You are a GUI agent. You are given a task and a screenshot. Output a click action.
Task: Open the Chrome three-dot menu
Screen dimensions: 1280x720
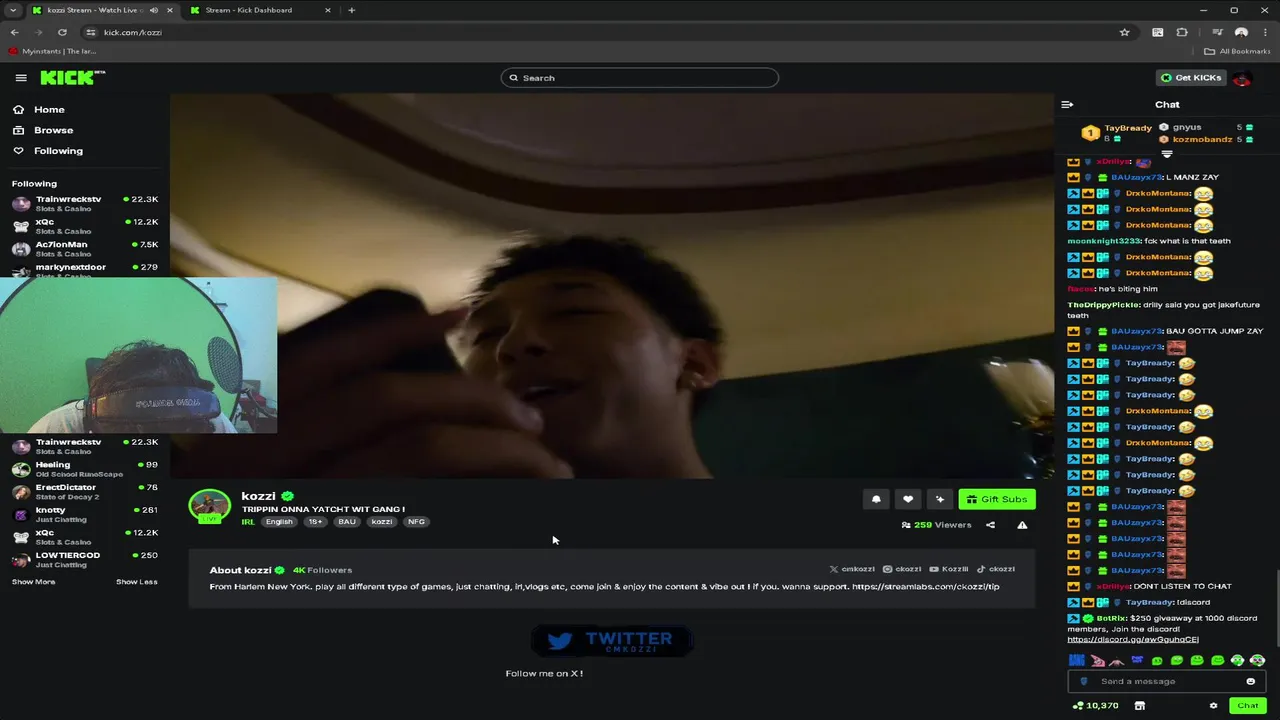(x=1263, y=32)
